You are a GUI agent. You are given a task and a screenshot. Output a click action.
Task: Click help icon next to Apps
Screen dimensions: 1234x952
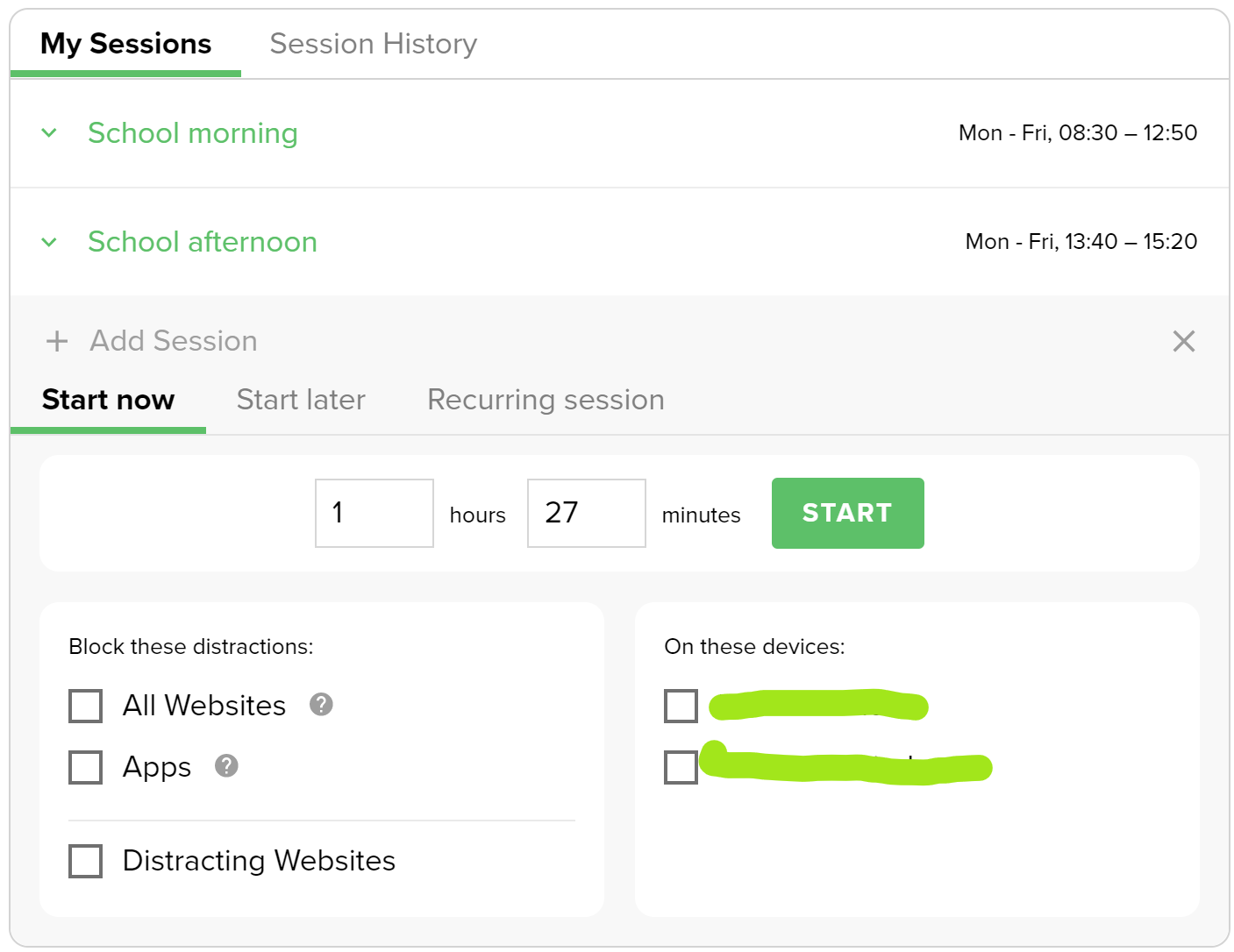coord(226,765)
